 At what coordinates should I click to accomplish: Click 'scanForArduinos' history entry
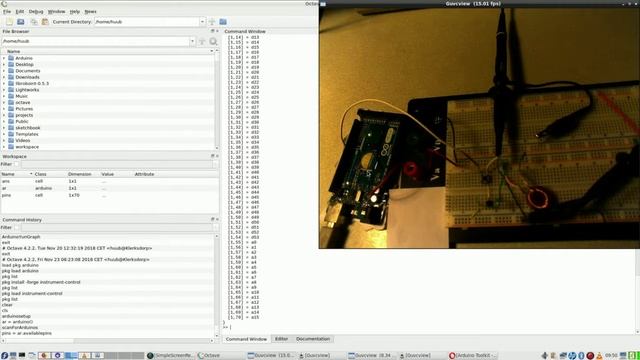[x=20, y=327]
